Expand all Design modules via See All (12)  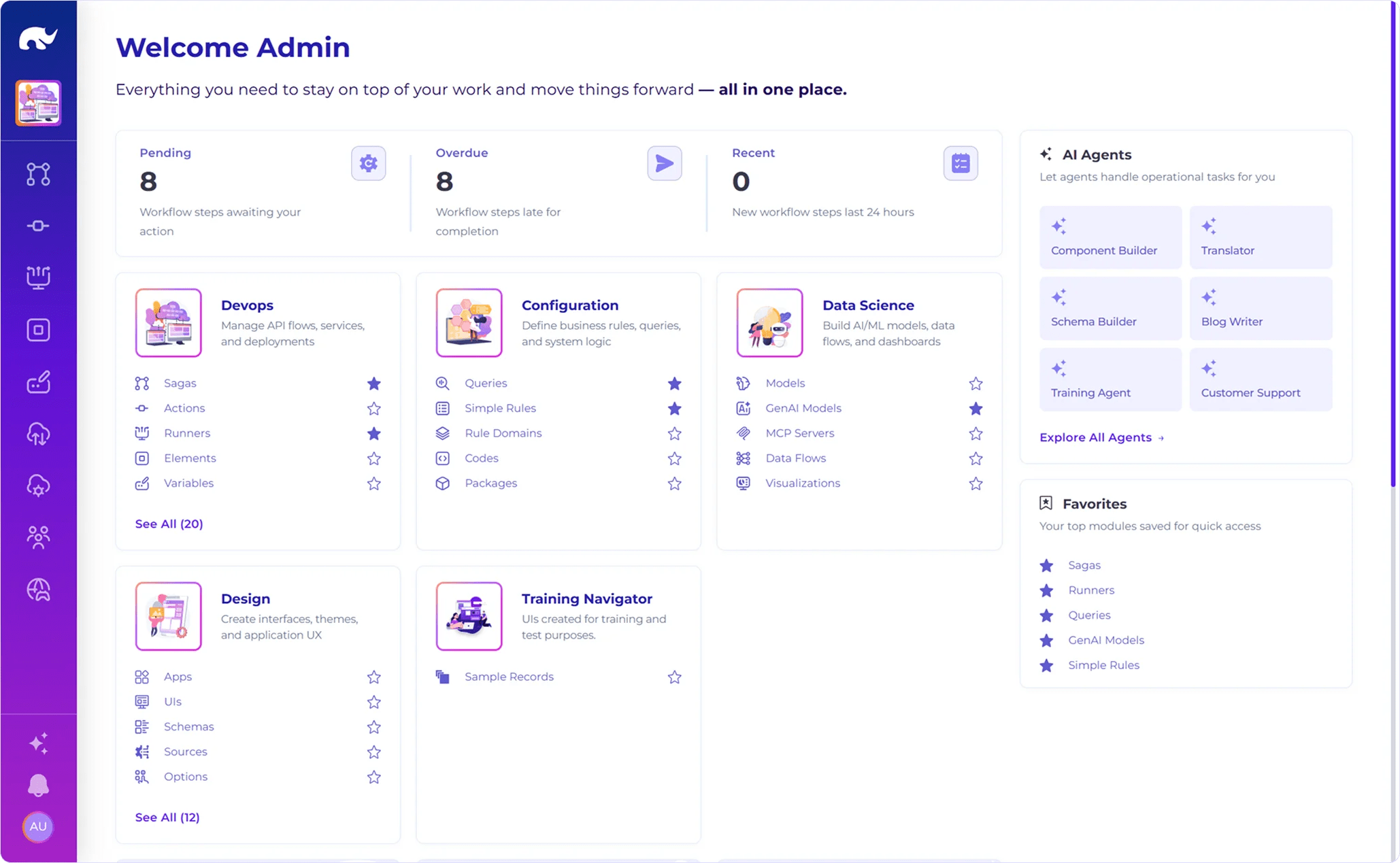[167, 817]
